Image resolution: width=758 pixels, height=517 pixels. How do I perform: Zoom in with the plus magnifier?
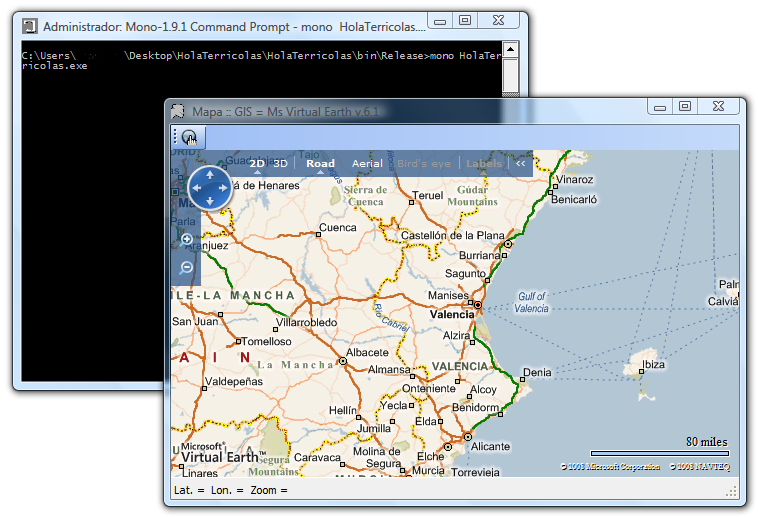tap(187, 239)
